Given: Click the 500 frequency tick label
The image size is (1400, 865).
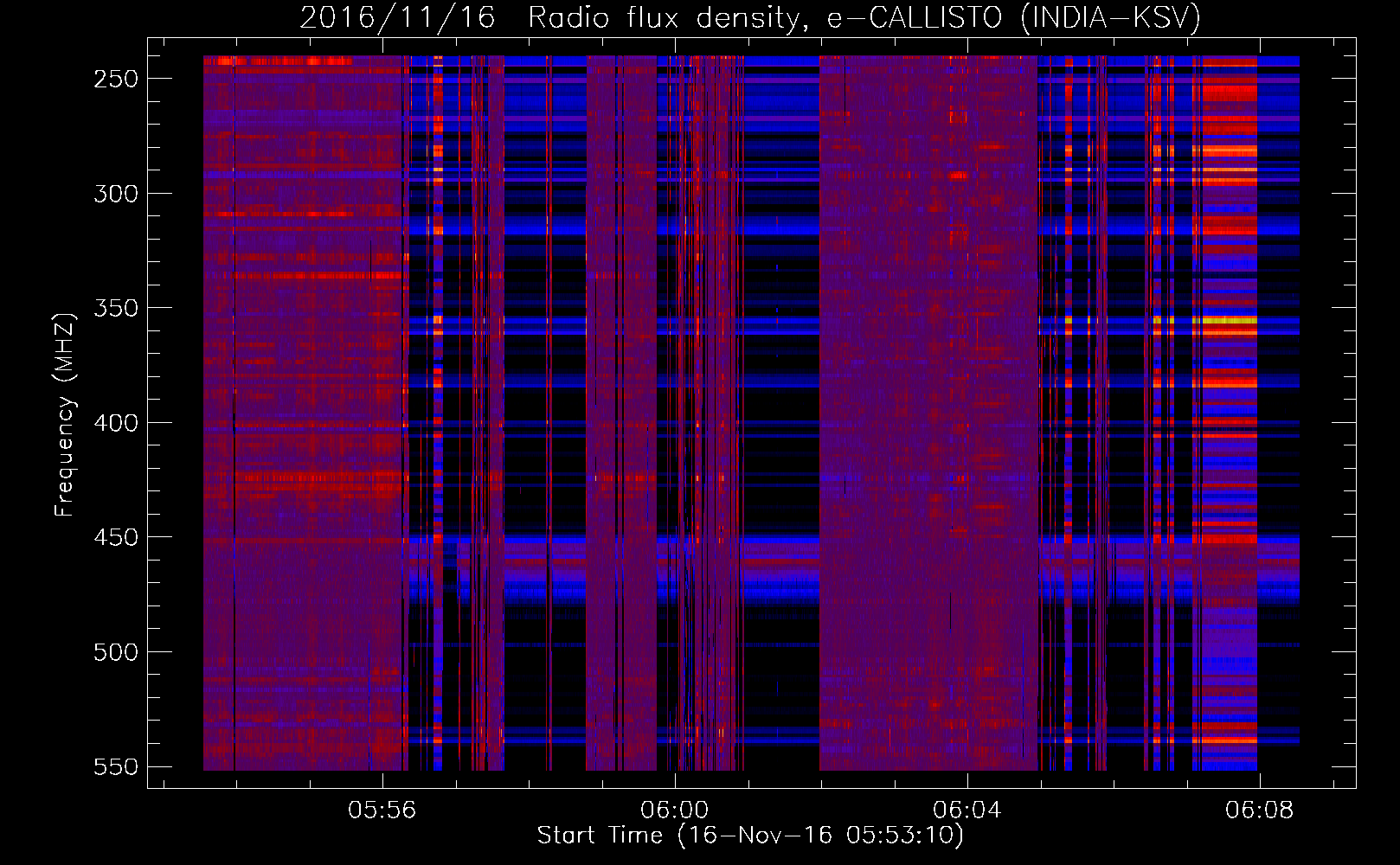Looking at the screenshot, I should [x=116, y=652].
